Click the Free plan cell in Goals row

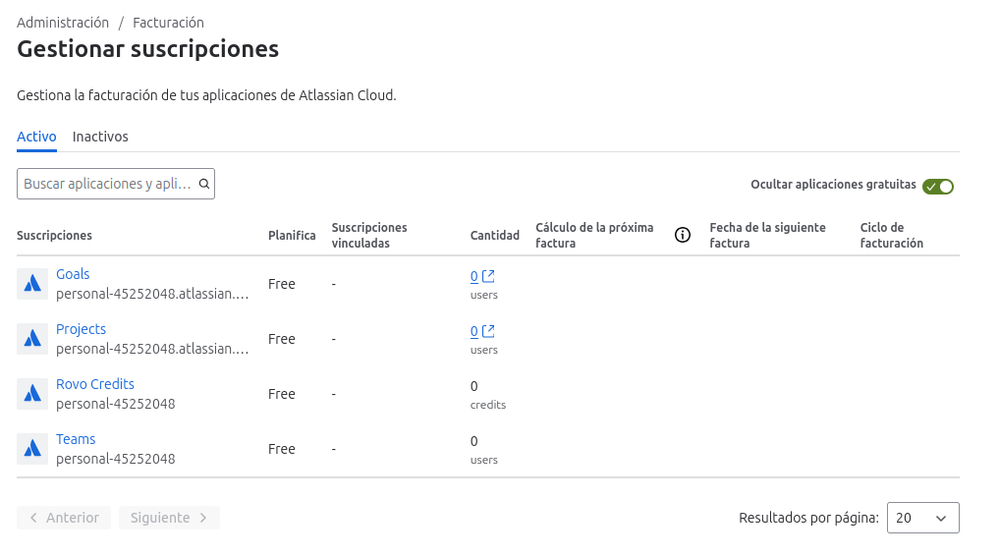[x=282, y=283]
